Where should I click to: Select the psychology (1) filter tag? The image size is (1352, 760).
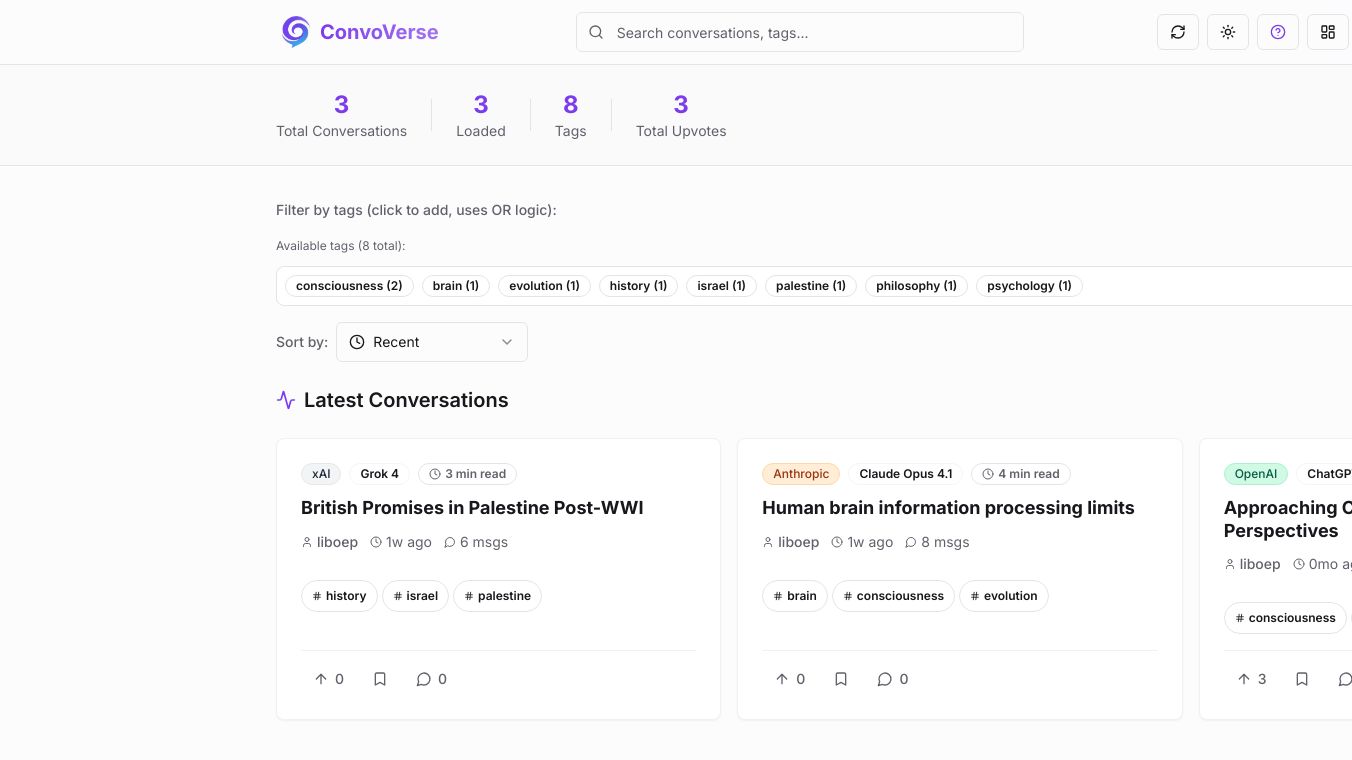[x=1029, y=286]
